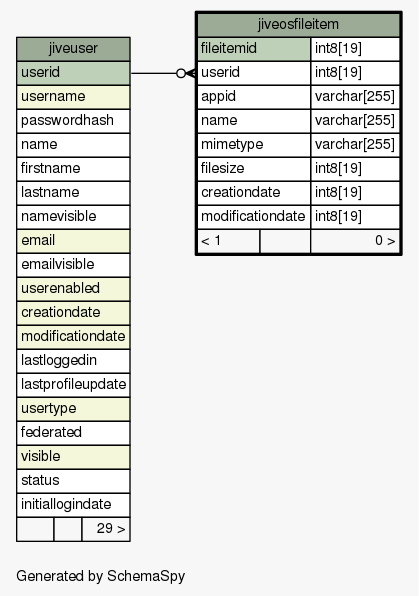Image resolution: width=419 pixels, height=596 pixels.
Task: Click the initiallogindate column row
Action: (73, 505)
